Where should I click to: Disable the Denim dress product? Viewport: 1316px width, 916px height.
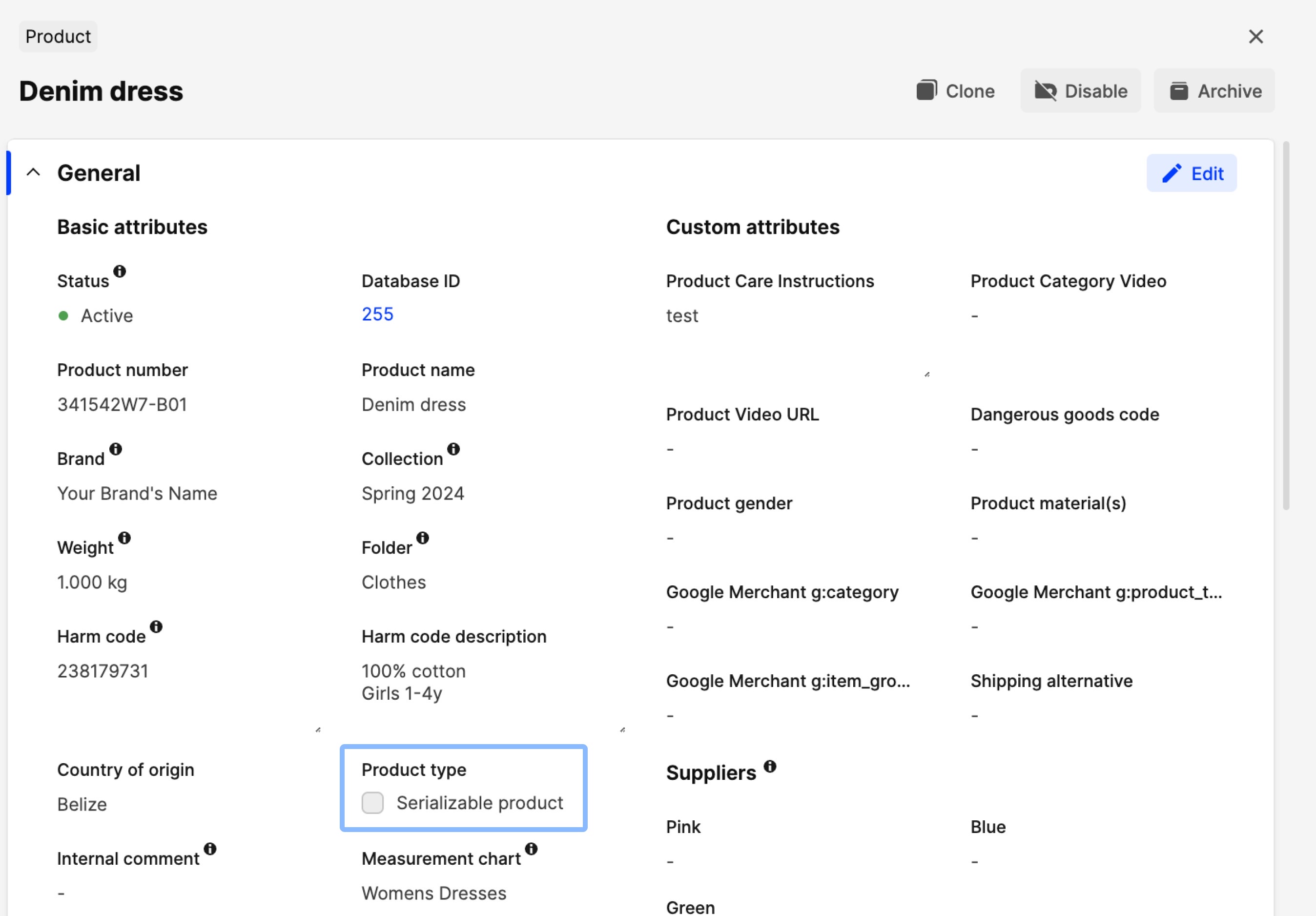pos(1080,90)
